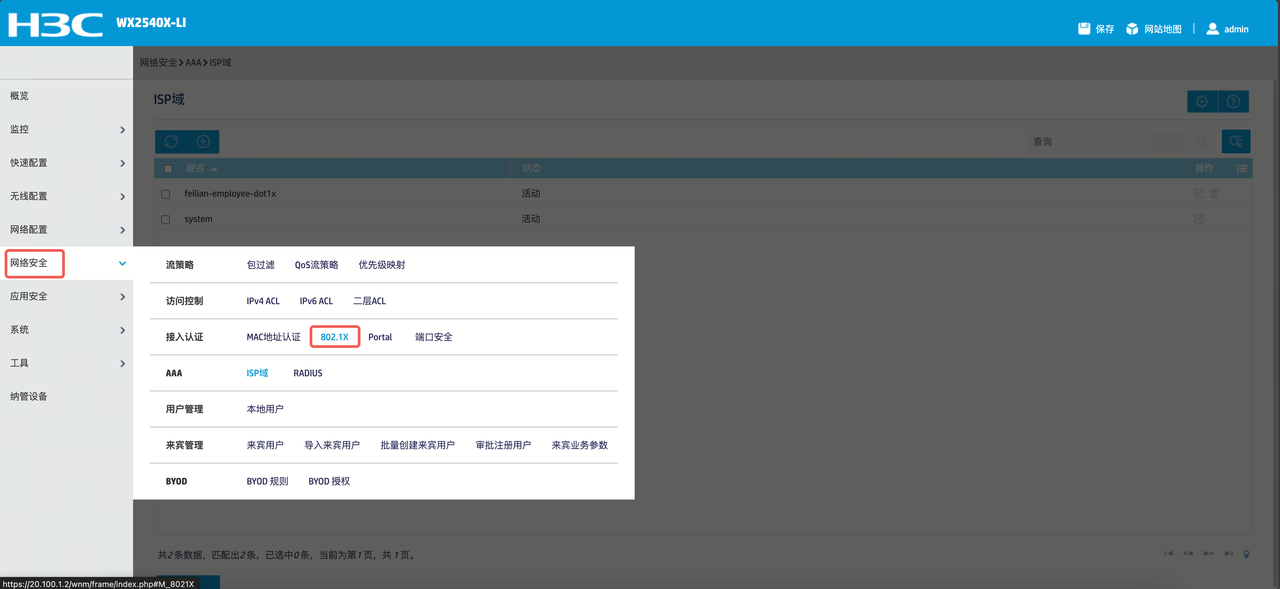Click the admin user icon
The image size is (1280, 589).
click(1213, 29)
